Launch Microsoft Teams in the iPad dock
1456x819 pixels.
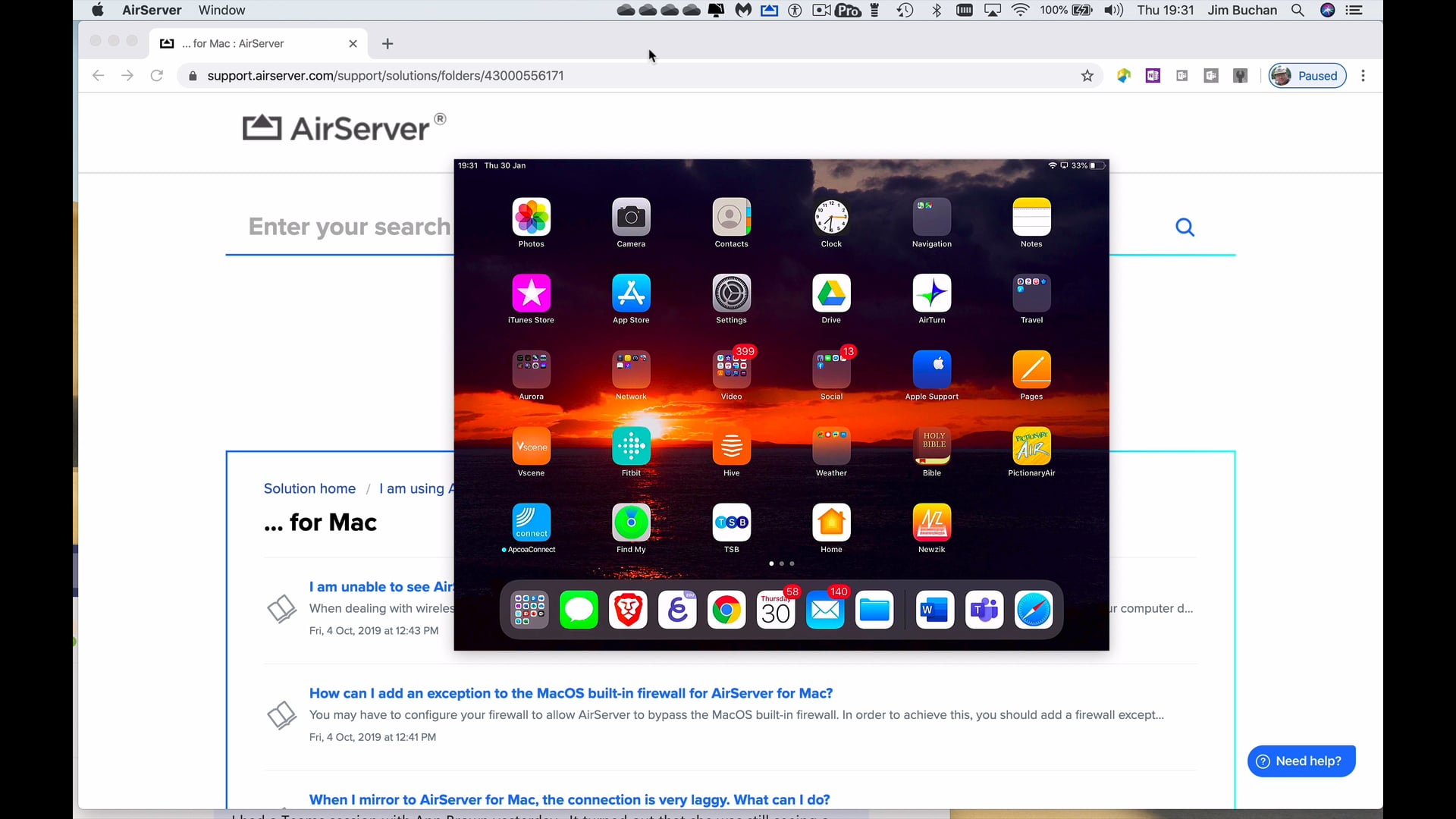click(x=984, y=609)
